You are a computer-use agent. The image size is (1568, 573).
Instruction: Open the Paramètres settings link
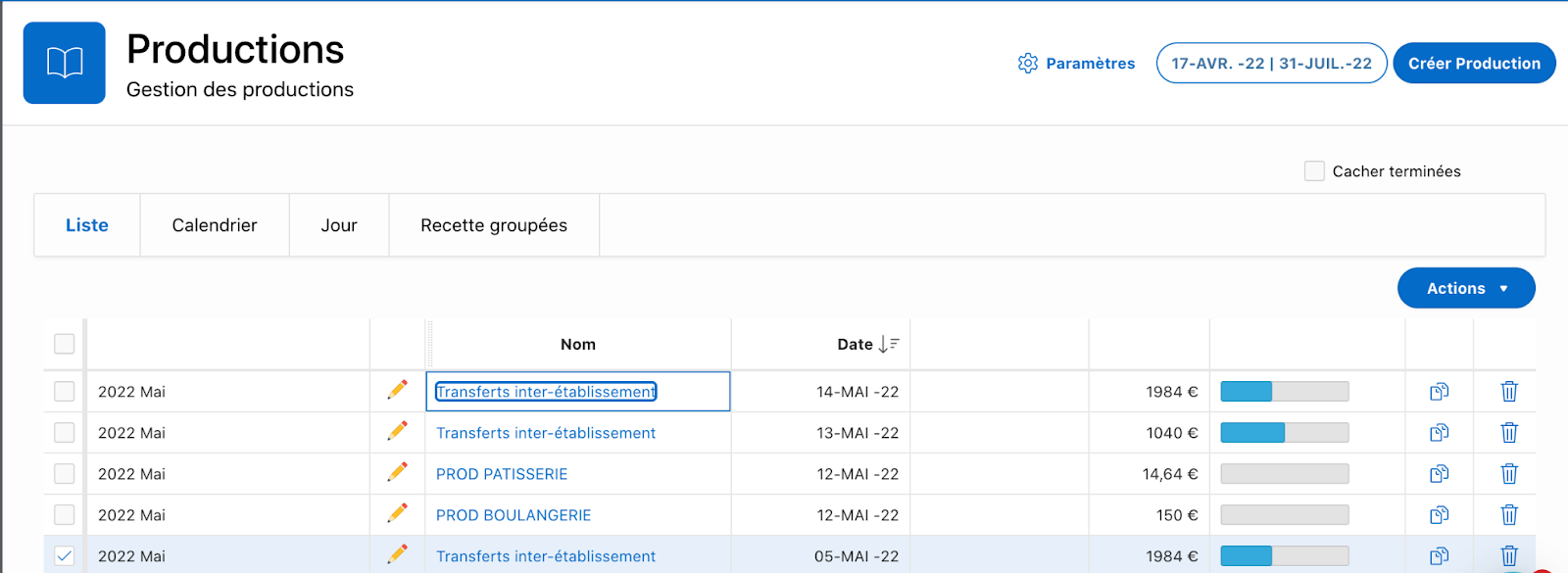1076,64
